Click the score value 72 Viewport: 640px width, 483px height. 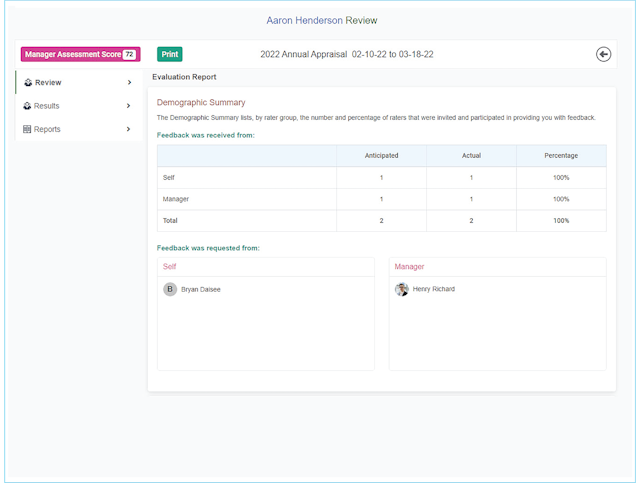click(x=129, y=54)
